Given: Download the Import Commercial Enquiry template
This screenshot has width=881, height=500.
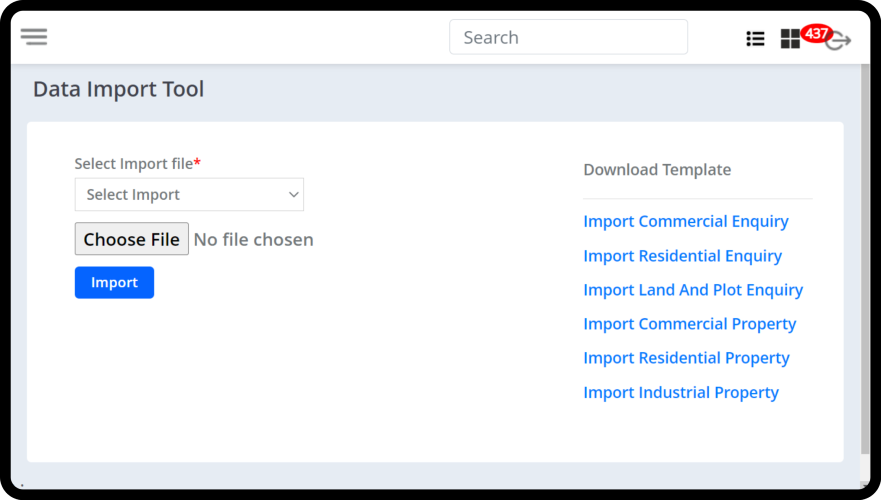Looking at the screenshot, I should click(685, 222).
